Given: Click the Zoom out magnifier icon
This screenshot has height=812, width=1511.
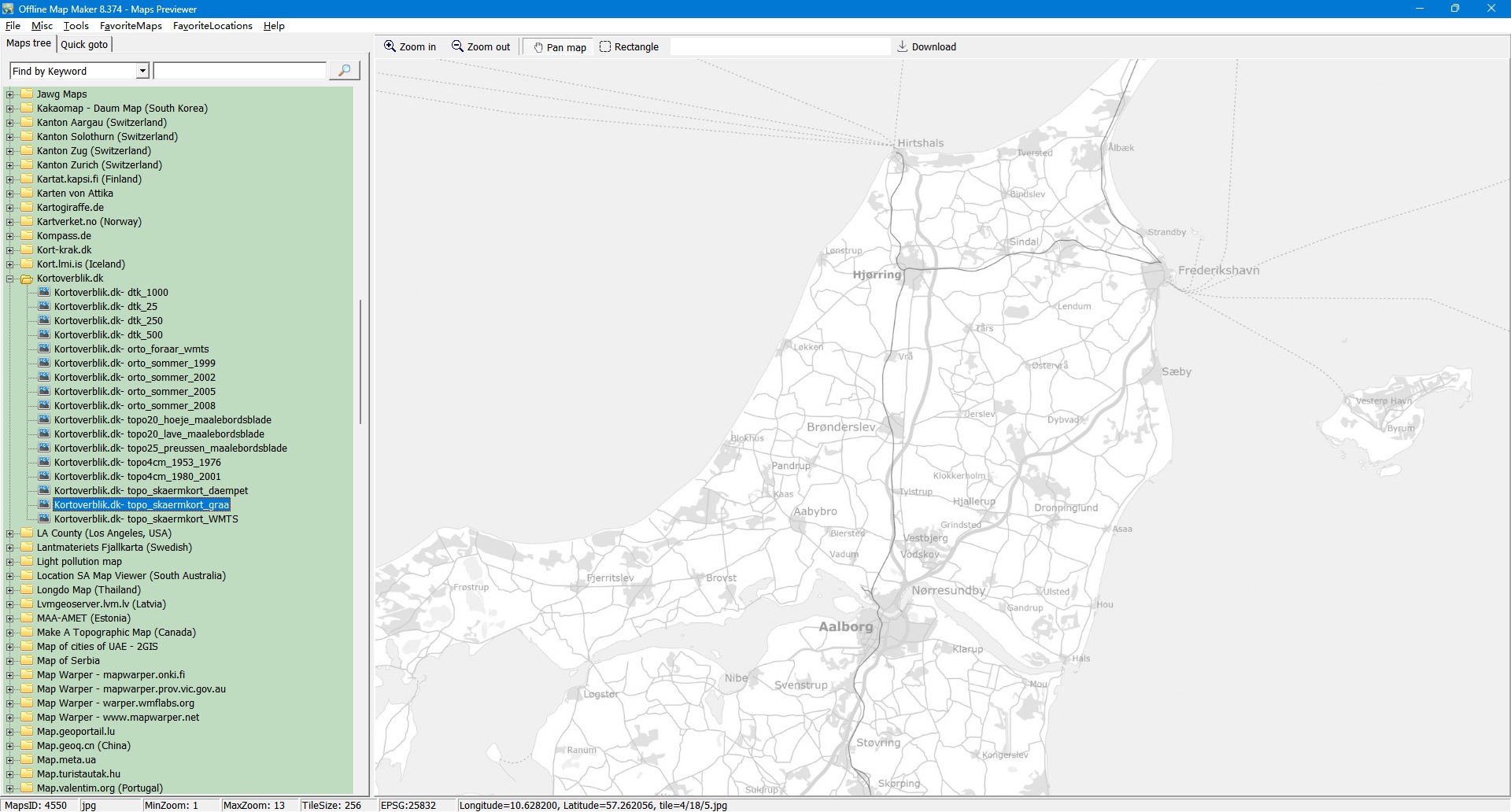Looking at the screenshot, I should pos(457,46).
